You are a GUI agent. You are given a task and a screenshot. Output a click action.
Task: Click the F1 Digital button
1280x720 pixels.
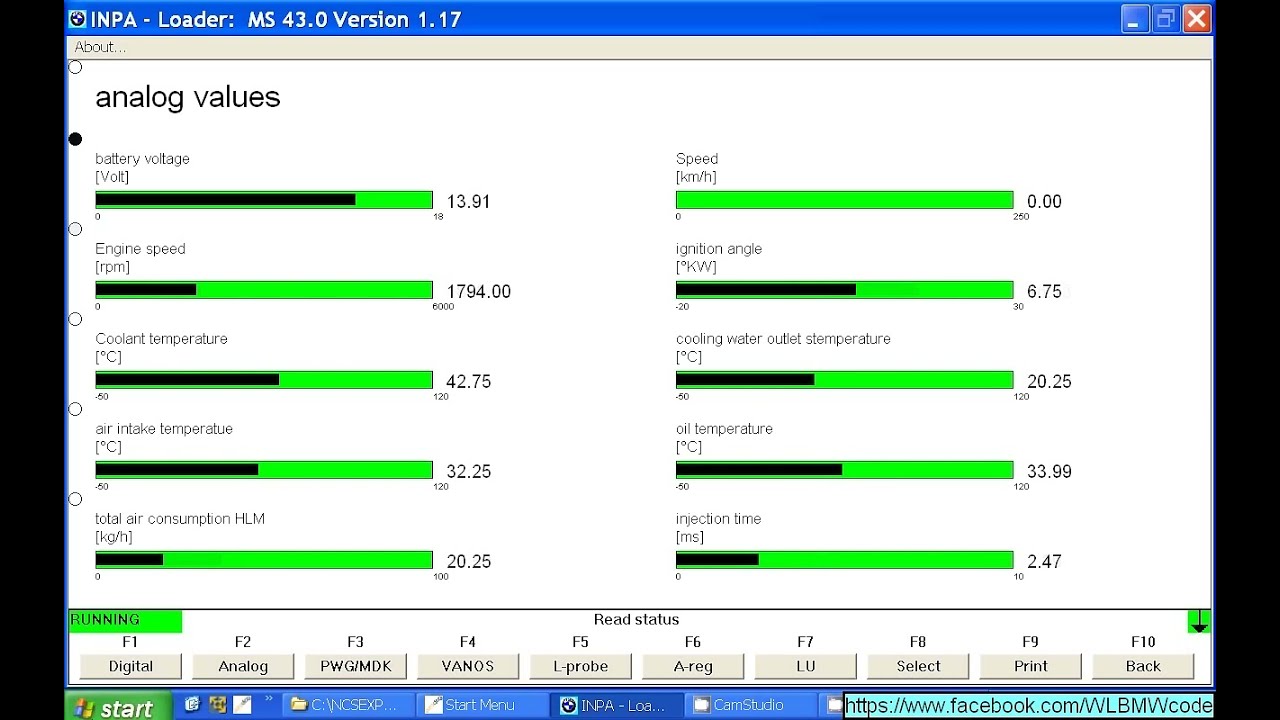tap(131, 666)
